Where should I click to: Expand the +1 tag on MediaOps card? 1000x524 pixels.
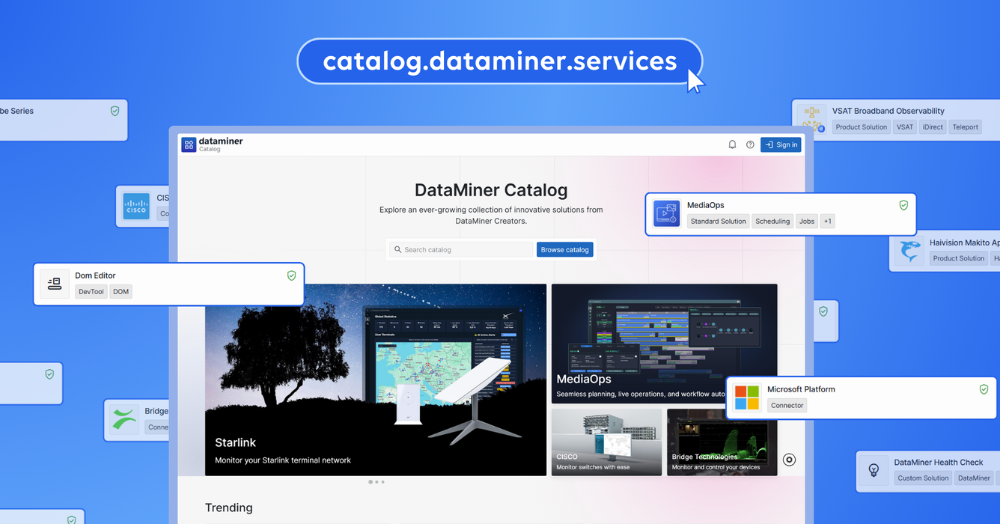[x=827, y=221]
